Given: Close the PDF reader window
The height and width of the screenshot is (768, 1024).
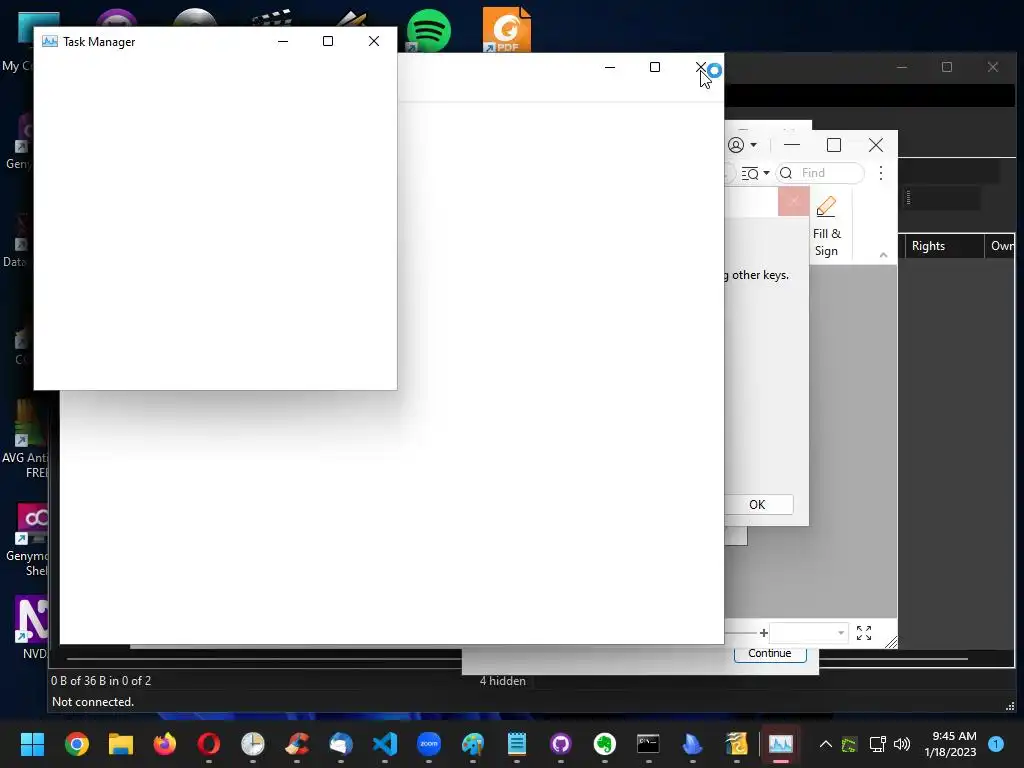Looking at the screenshot, I should coord(876,145).
